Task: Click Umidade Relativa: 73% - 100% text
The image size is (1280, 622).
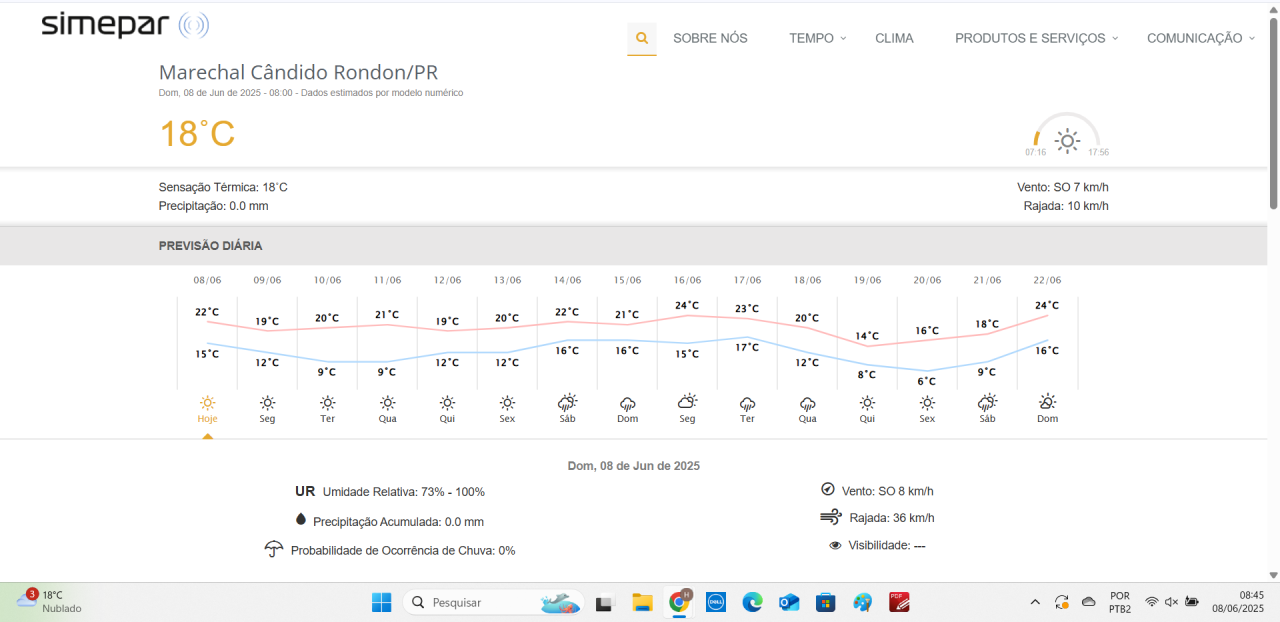Action: click(x=404, y=492)
